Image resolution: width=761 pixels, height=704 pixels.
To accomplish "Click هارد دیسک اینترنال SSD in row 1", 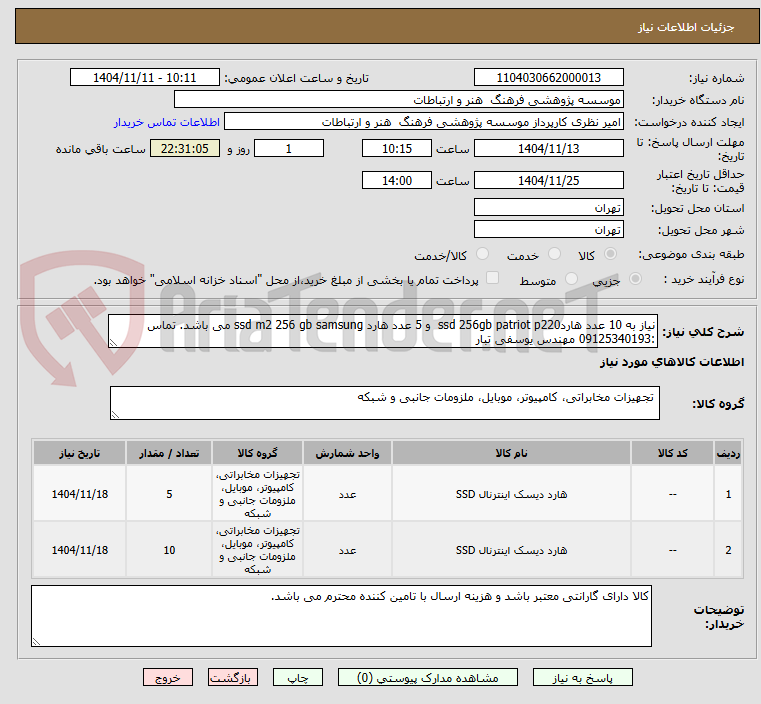I will pyautogui.click(x=511, y=494).
